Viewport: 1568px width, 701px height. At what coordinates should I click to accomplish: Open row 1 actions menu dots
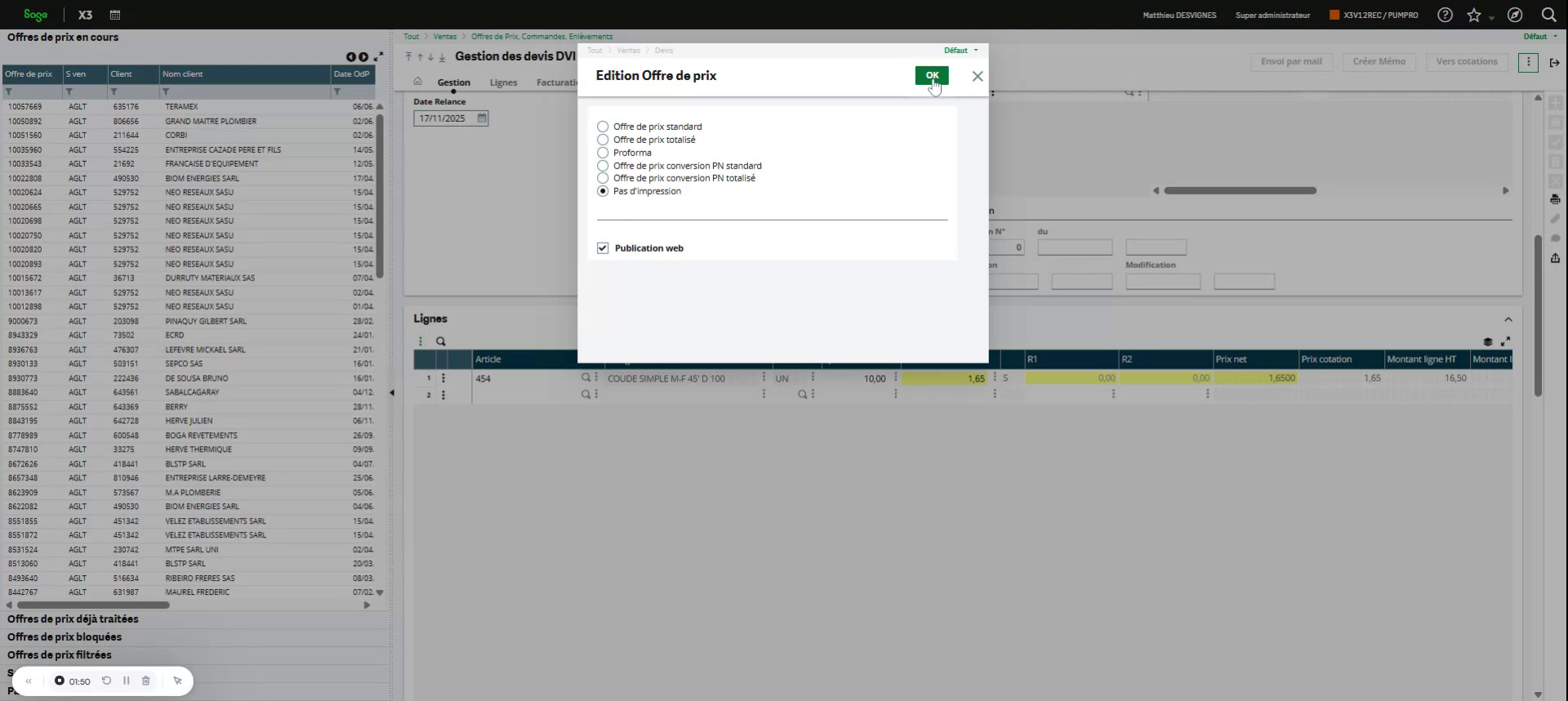pyautogui.click(x=443, y=378)
